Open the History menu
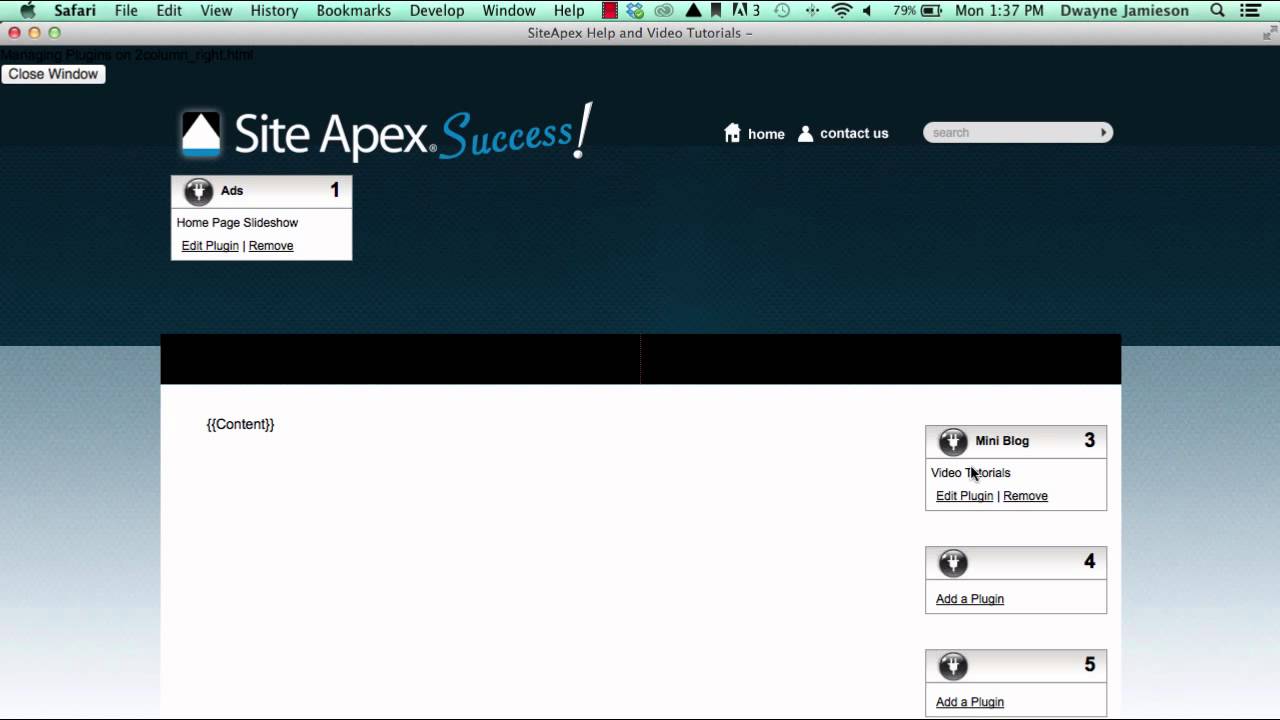The image size is (1280, 720). [274, 11]
